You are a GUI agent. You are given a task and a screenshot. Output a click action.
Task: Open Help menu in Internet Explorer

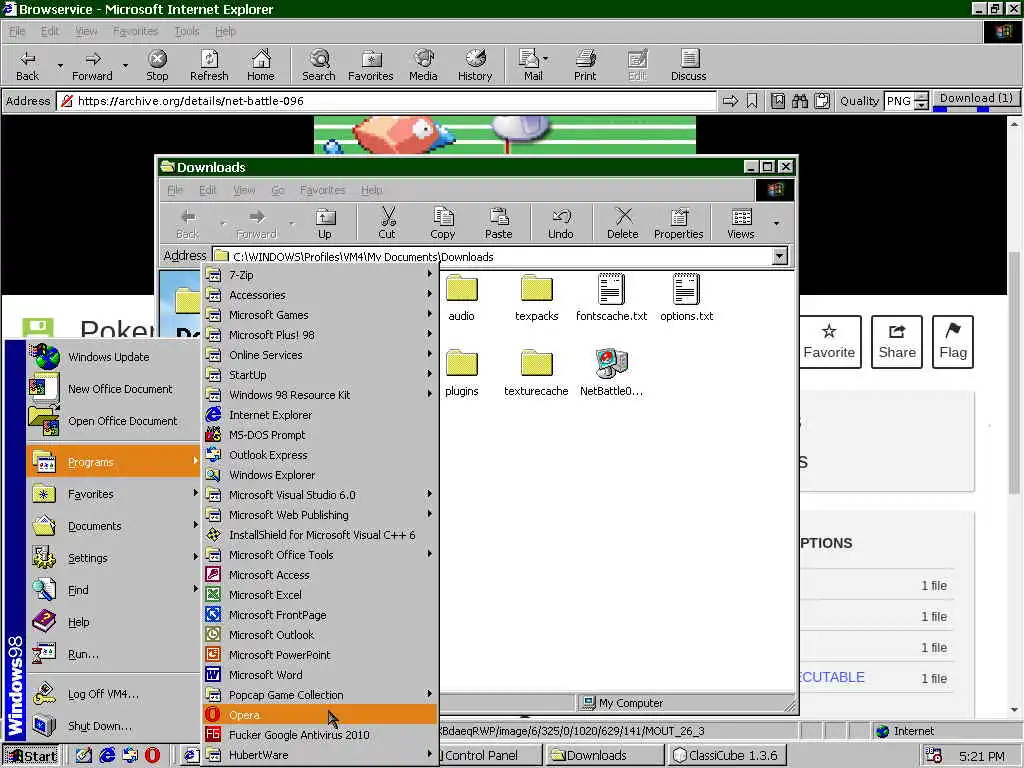(225, 31)
